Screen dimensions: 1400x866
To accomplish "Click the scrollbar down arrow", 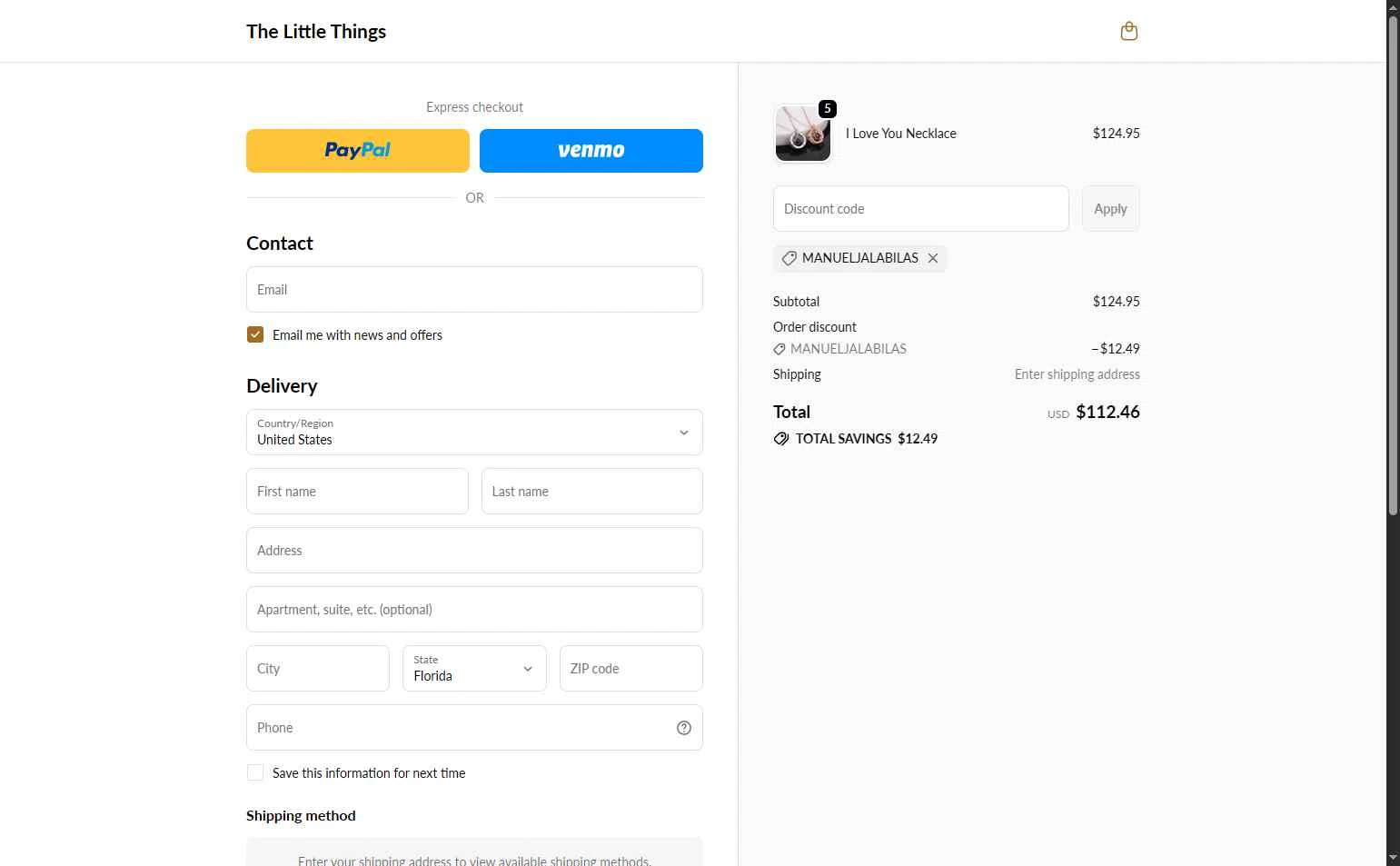I will (1393, 858).
